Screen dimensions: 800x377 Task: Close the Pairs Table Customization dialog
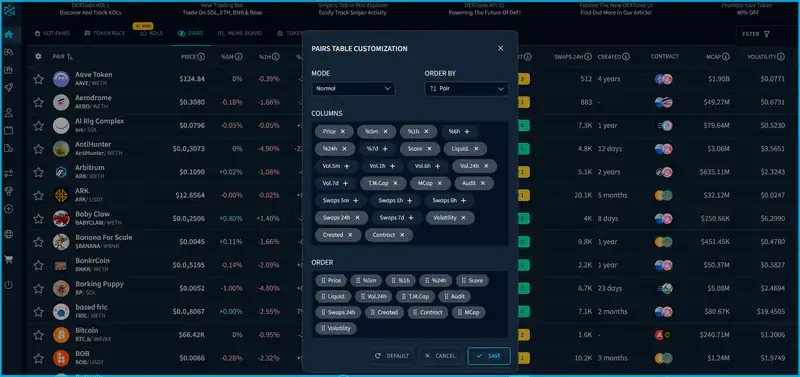501,48
